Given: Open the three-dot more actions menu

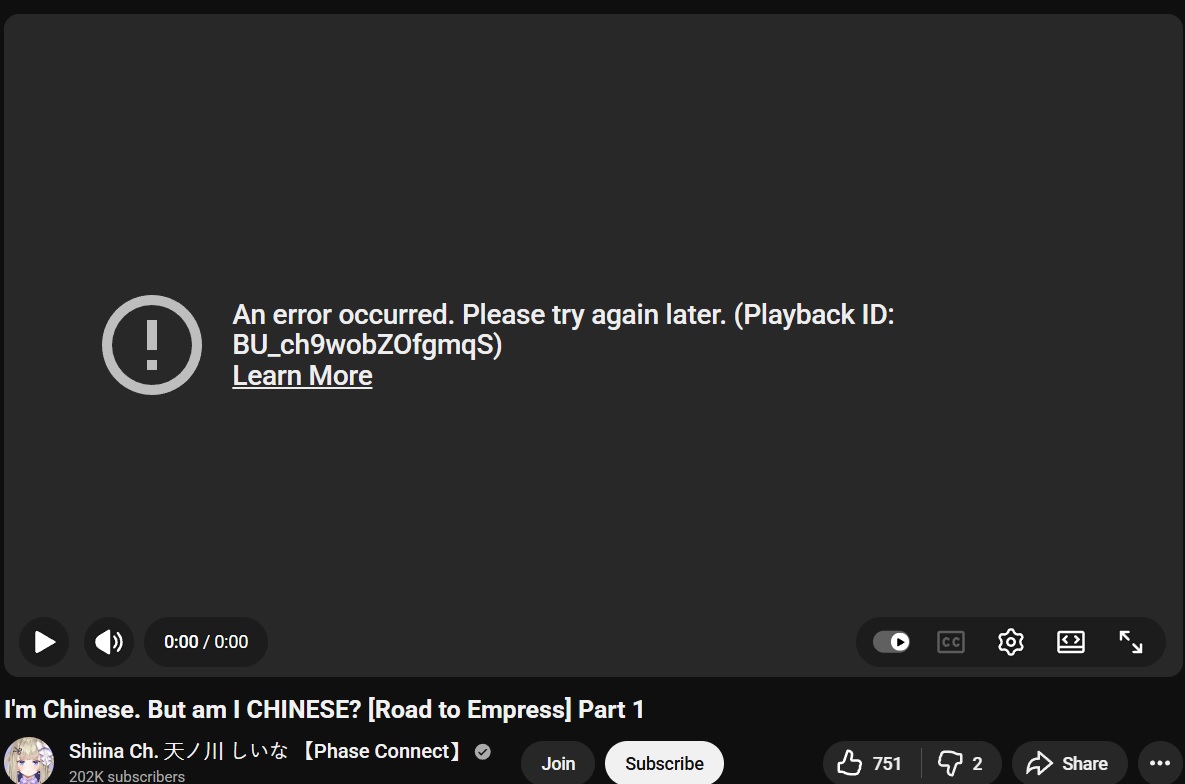Looking at the screenshot, I should tap(1160, 764).
